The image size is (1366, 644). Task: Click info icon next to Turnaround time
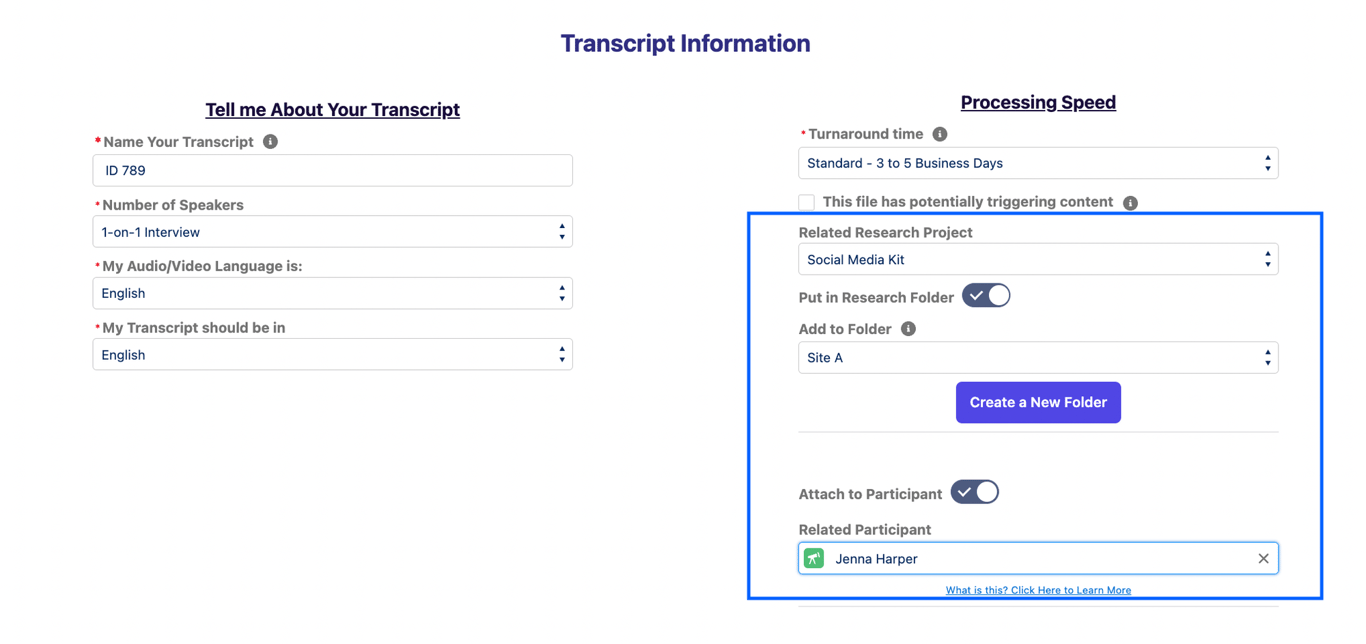point(940,134)
